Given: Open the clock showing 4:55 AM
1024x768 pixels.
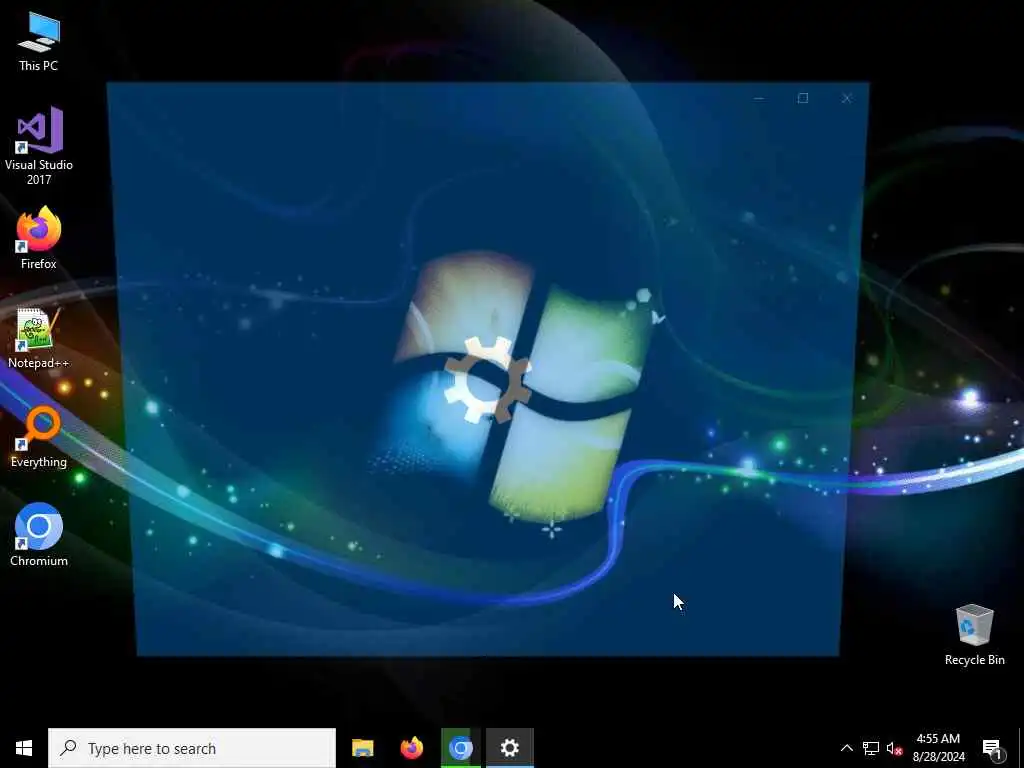Looking at the screenshot, I should (938, 748).
